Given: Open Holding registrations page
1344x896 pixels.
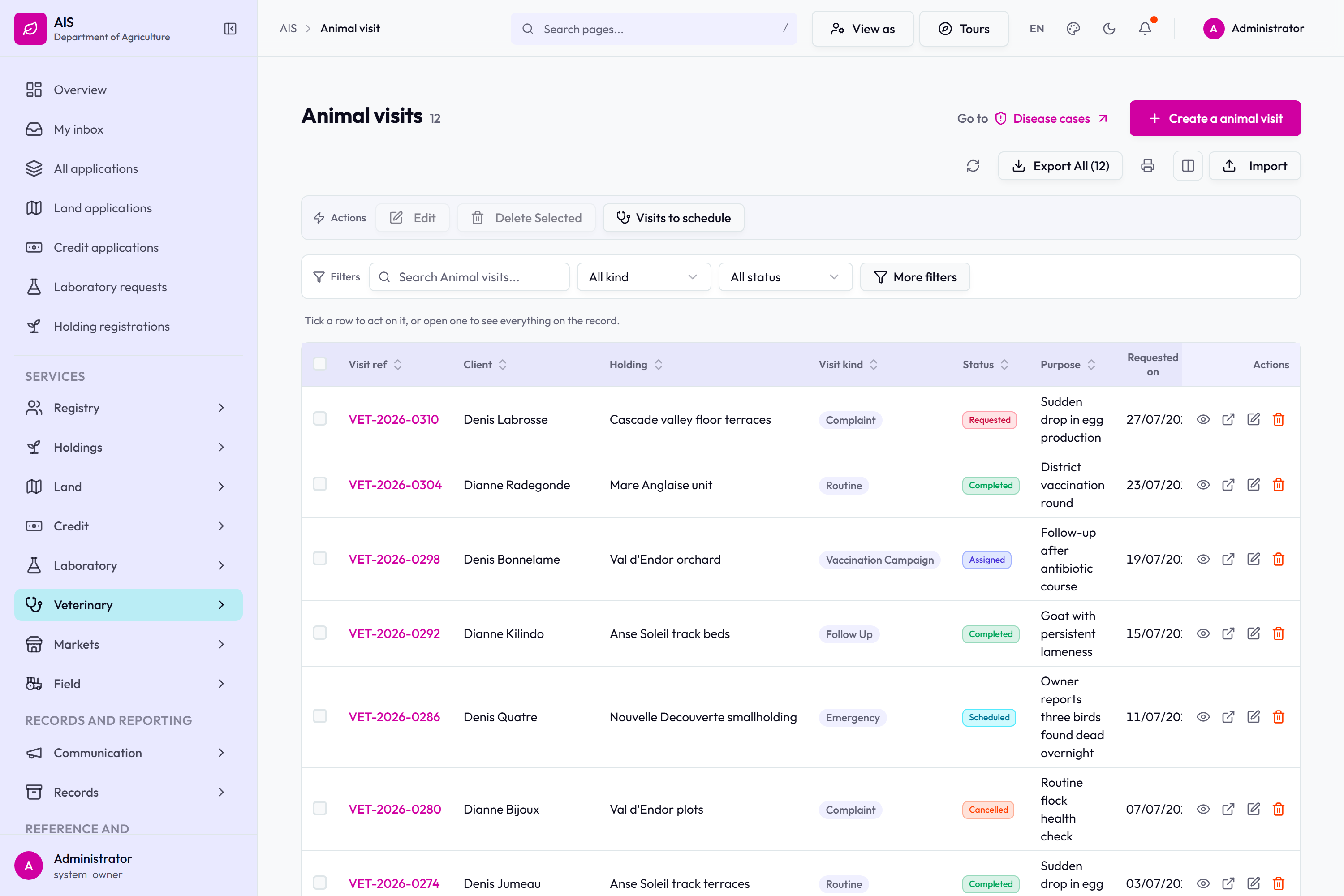Looking at the screenshot, I should [x=128, y=326].
